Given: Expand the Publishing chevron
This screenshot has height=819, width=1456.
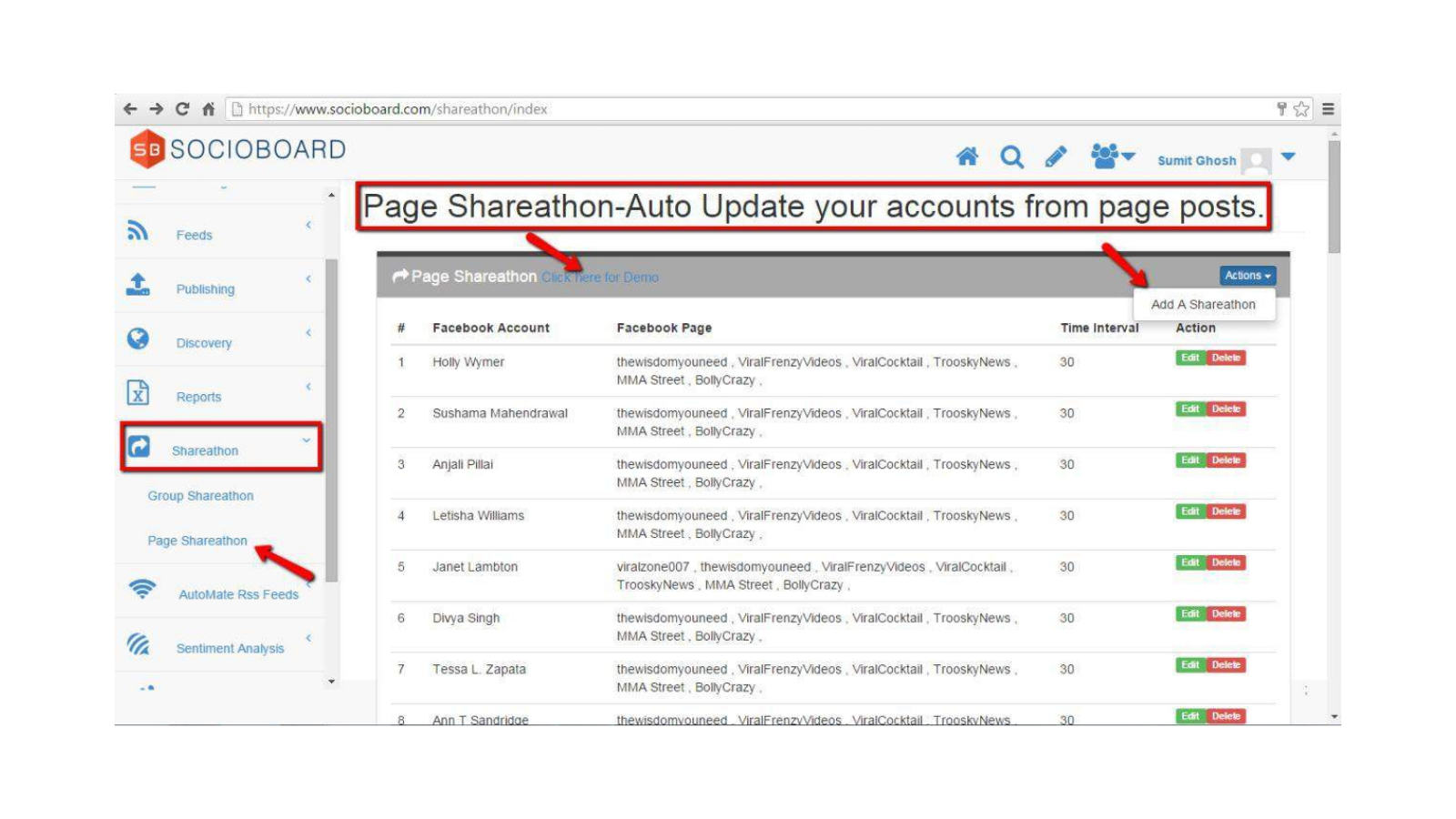Looking at the screenshot, I should pyautogui.click(x=308, y=278).
